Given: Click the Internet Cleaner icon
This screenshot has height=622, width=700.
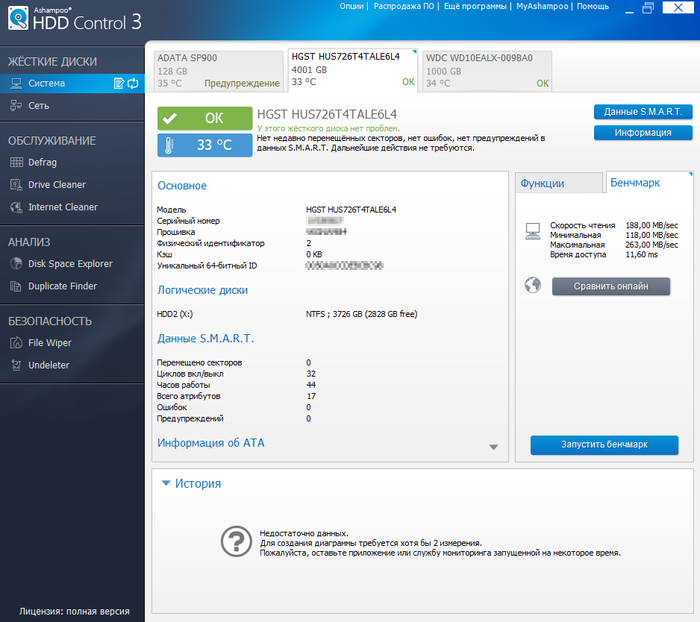Looking at the screenshot, I should [x=16, y=207].
